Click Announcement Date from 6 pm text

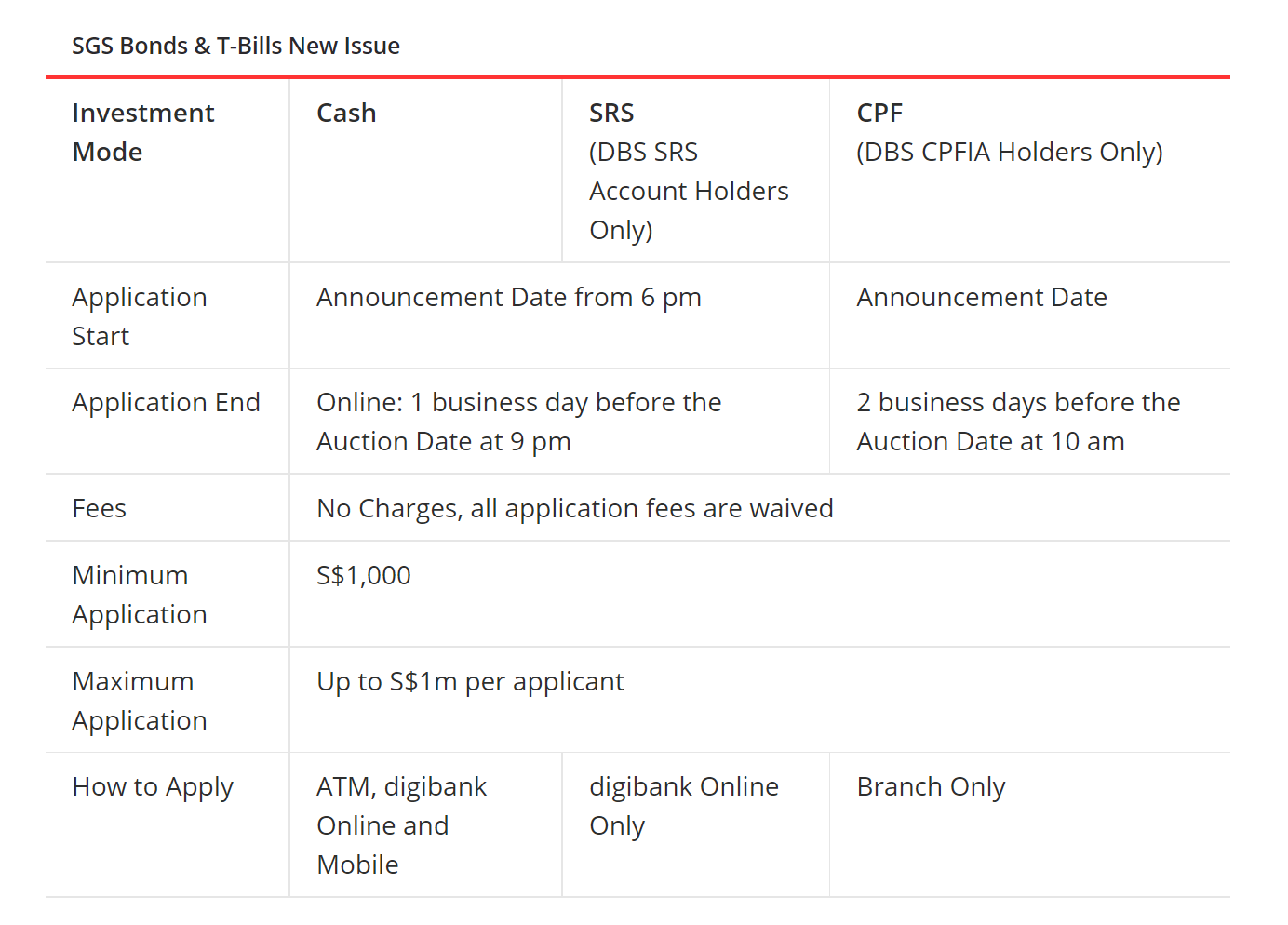[x=509, y=297]
